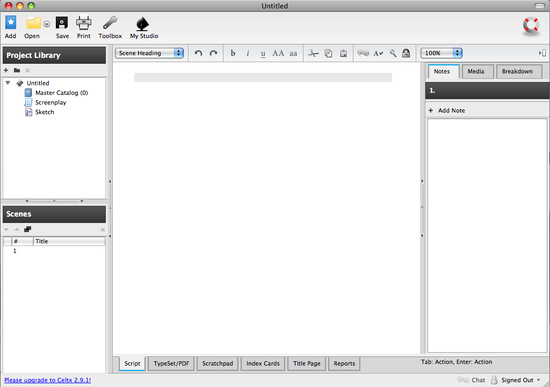
Task: Convert text to lowercase with aa
Action: [293, 54]
